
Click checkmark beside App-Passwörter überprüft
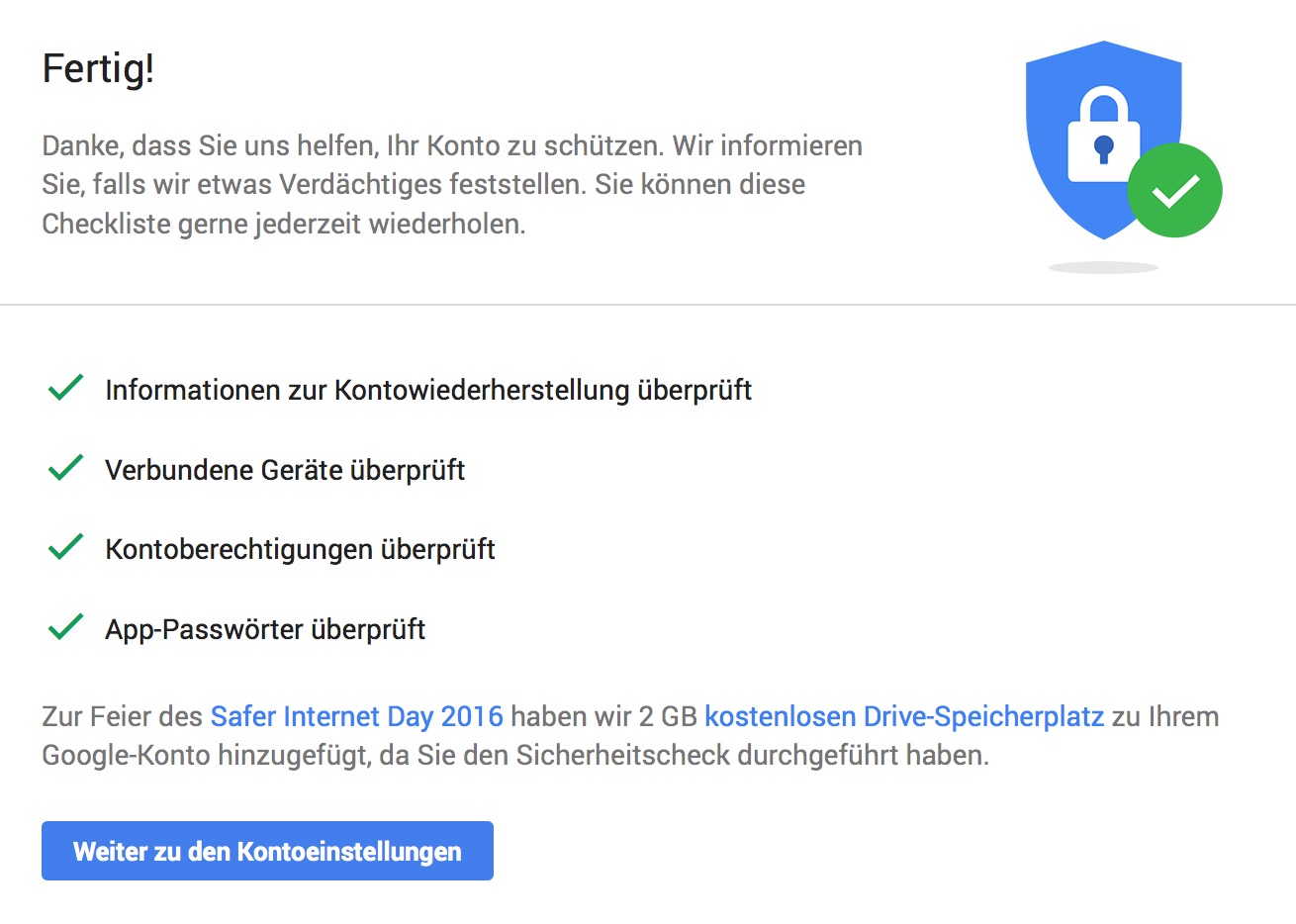click(x=65, y=627)
